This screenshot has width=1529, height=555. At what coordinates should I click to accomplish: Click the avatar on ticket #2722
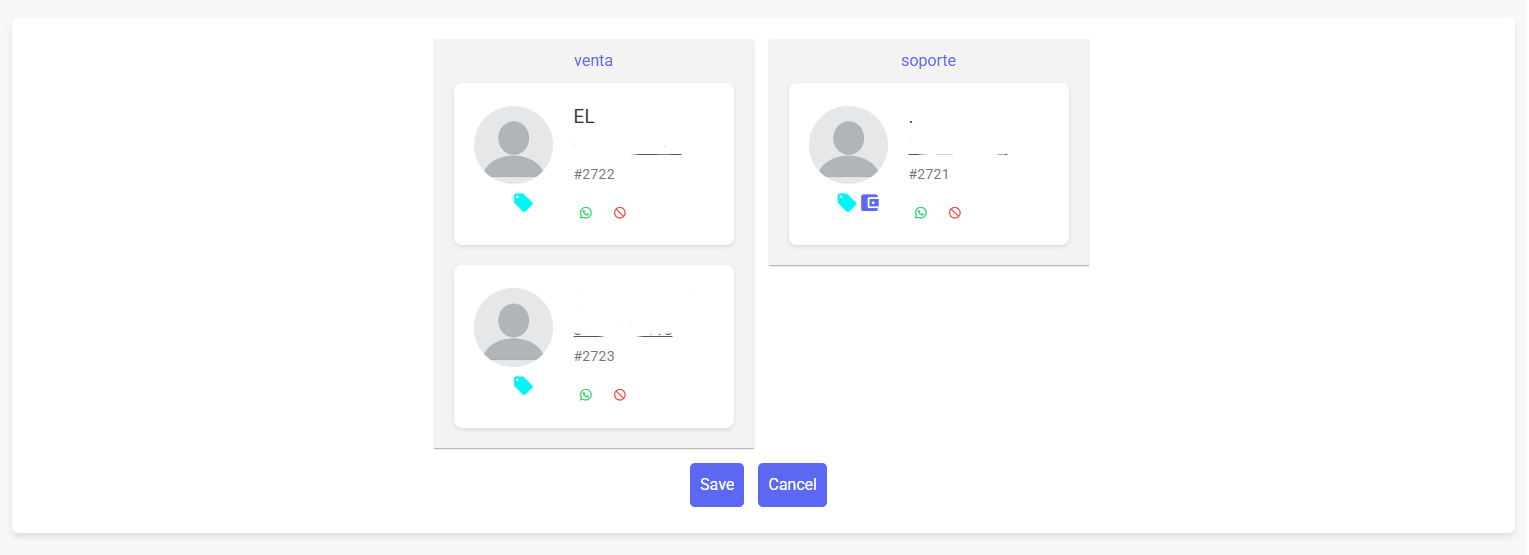point(513,145)
